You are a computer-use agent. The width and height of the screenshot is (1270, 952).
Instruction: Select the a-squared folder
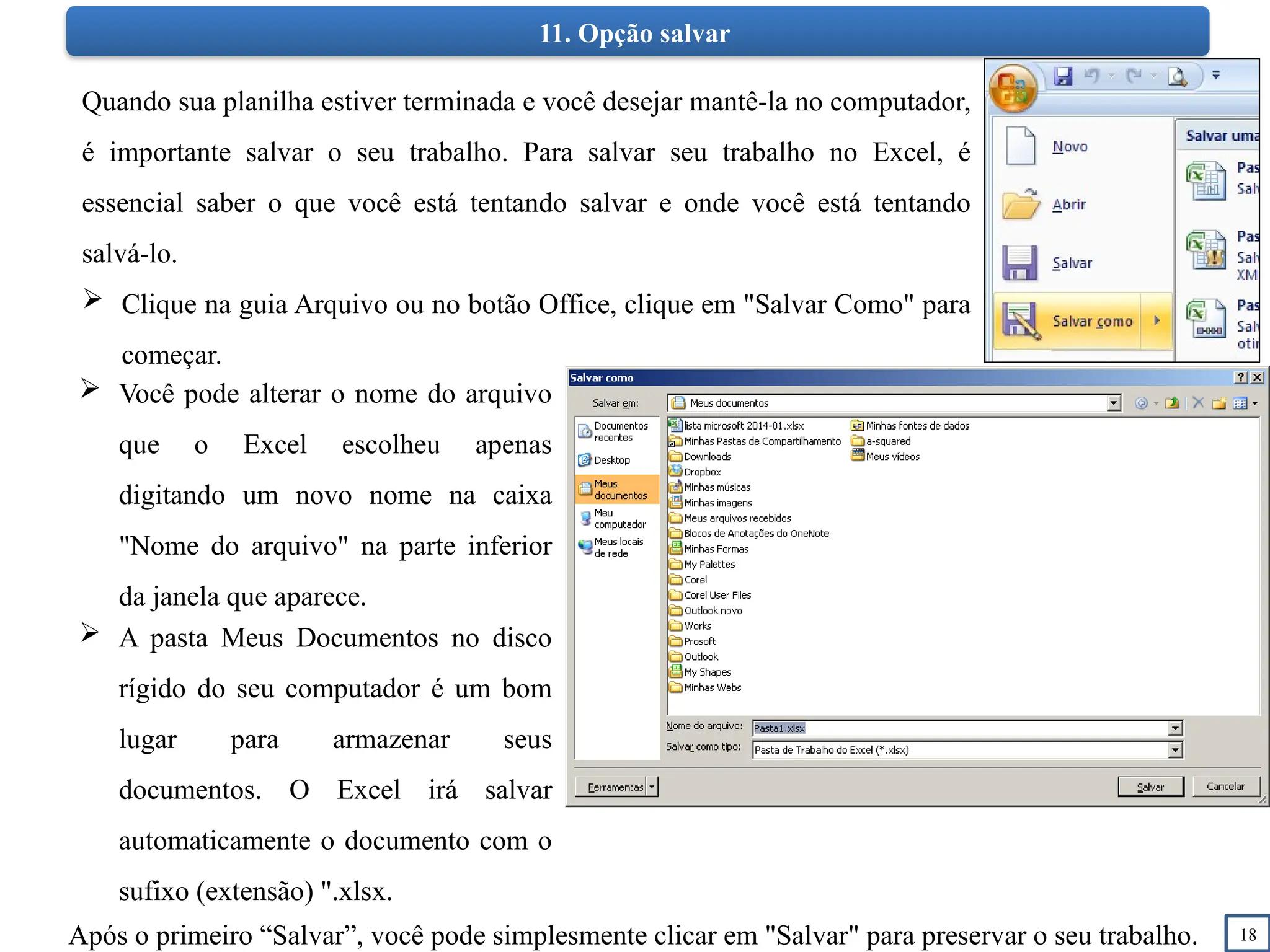pos(881,441)
